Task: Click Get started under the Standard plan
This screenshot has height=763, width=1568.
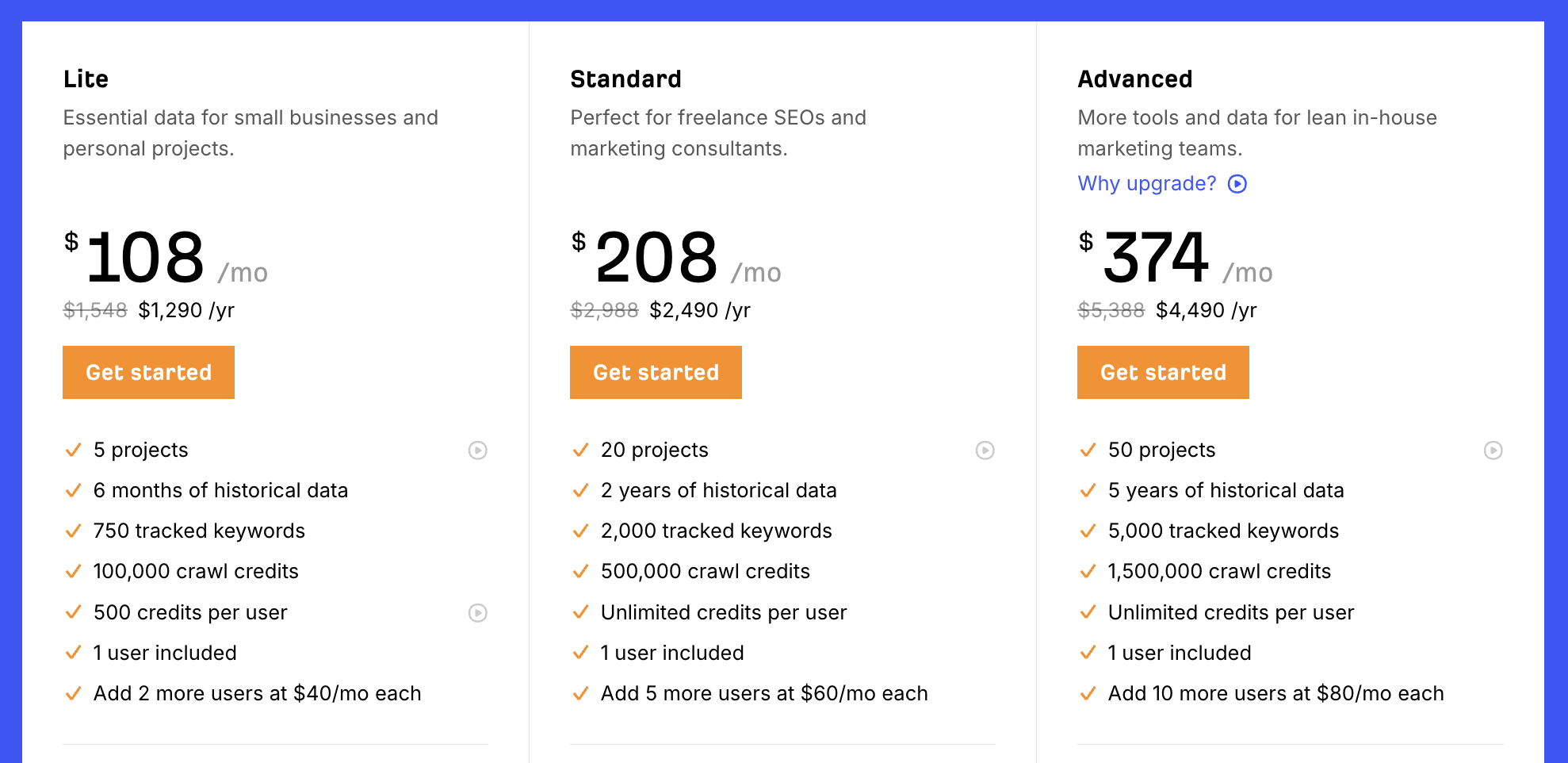Action: click(x=656, y=372)
